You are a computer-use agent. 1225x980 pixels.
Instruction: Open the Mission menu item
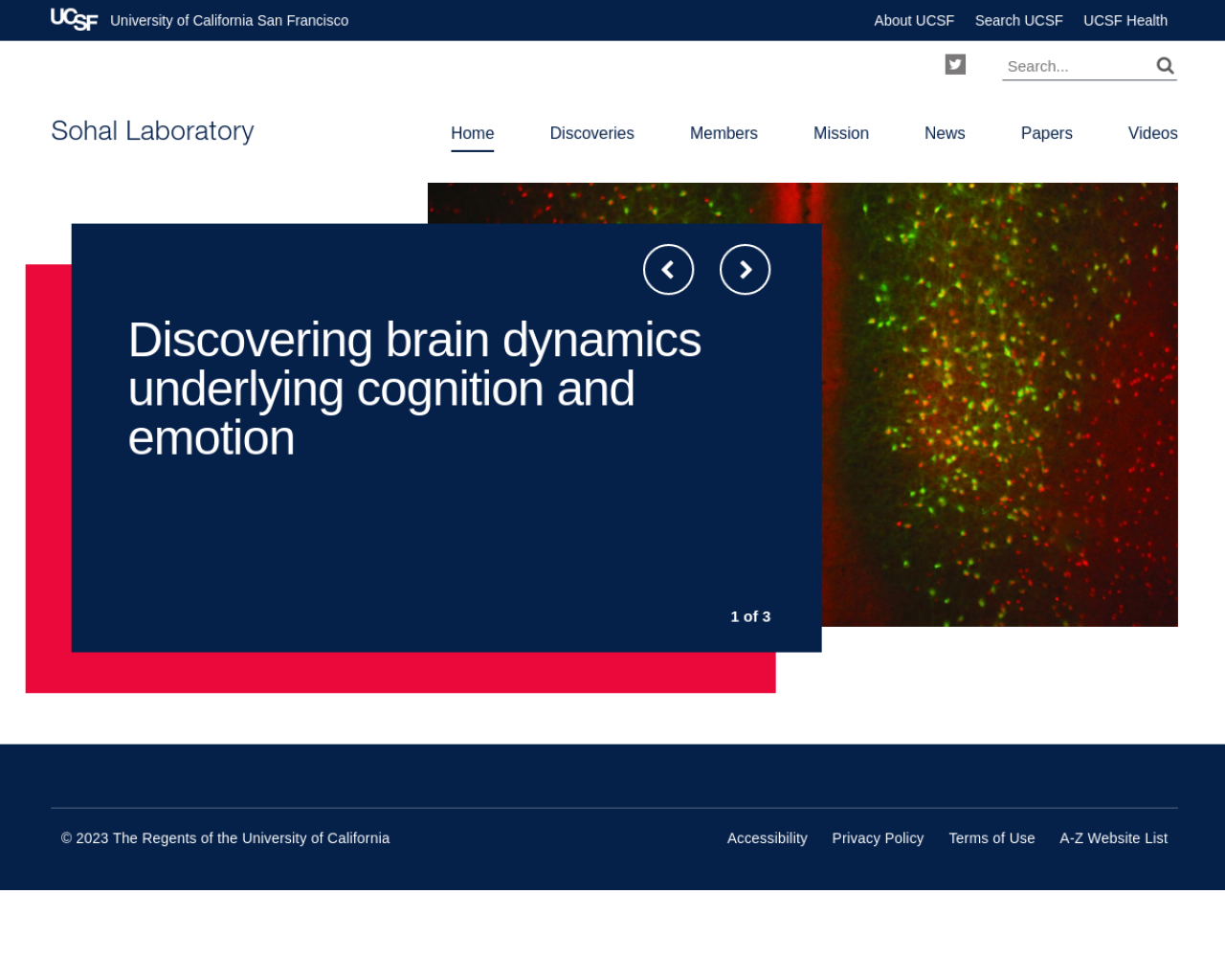point(841,133)
